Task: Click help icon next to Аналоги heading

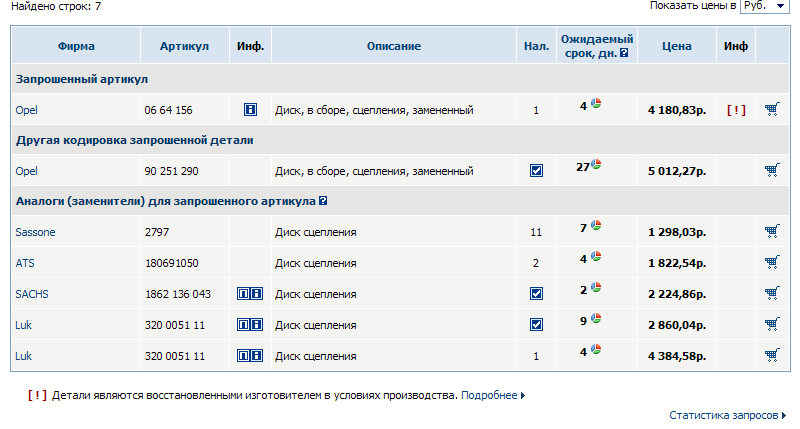Action: [323, 201]
